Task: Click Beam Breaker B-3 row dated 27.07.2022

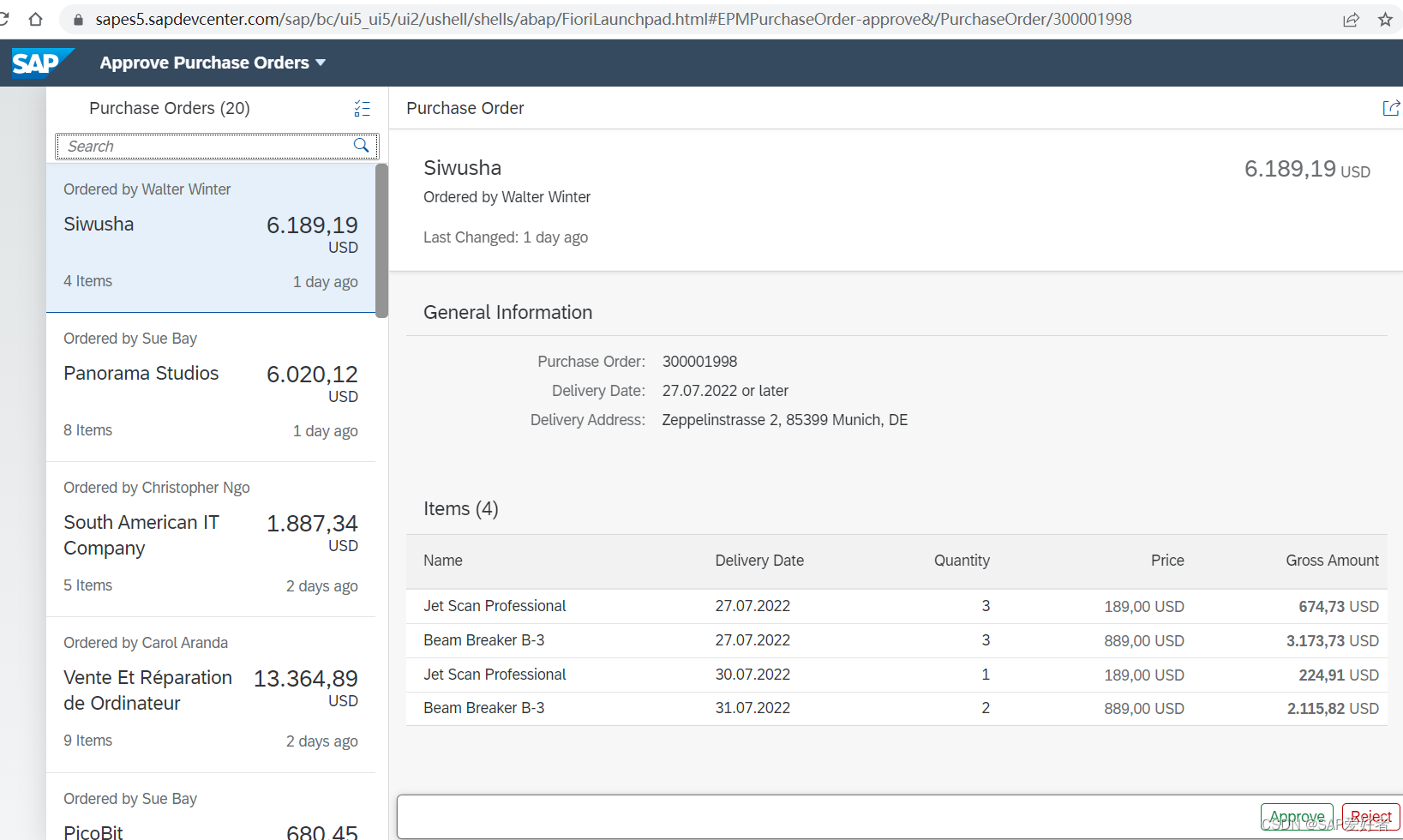Action: (896, 640)
